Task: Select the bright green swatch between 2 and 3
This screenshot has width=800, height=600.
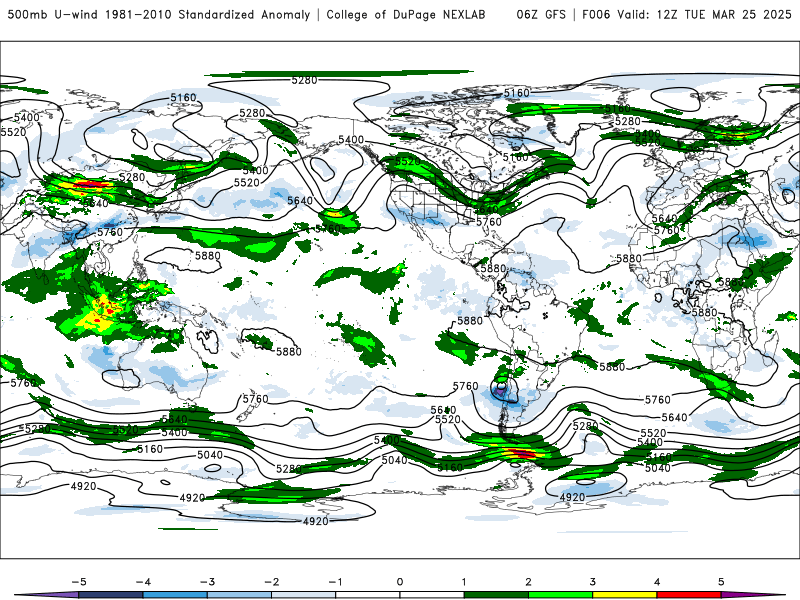Action: click(x=560, y=595)
